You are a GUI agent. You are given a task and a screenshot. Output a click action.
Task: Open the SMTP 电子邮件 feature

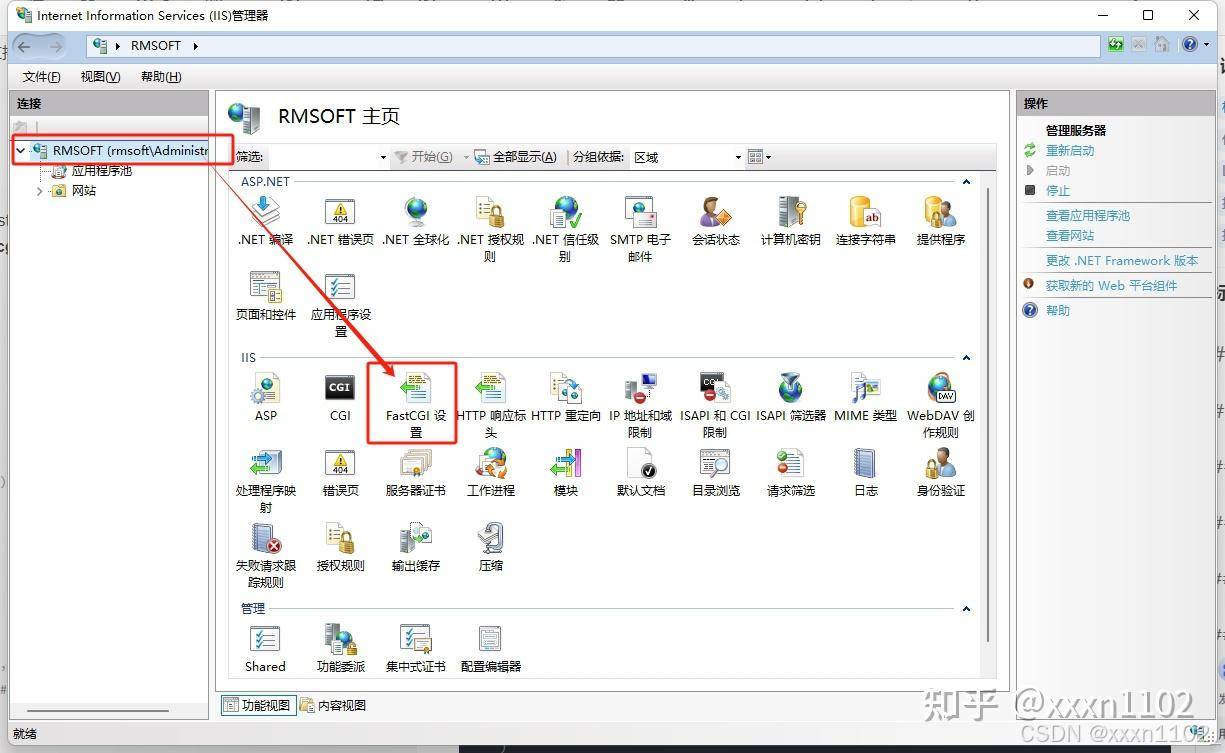point(640,228)
